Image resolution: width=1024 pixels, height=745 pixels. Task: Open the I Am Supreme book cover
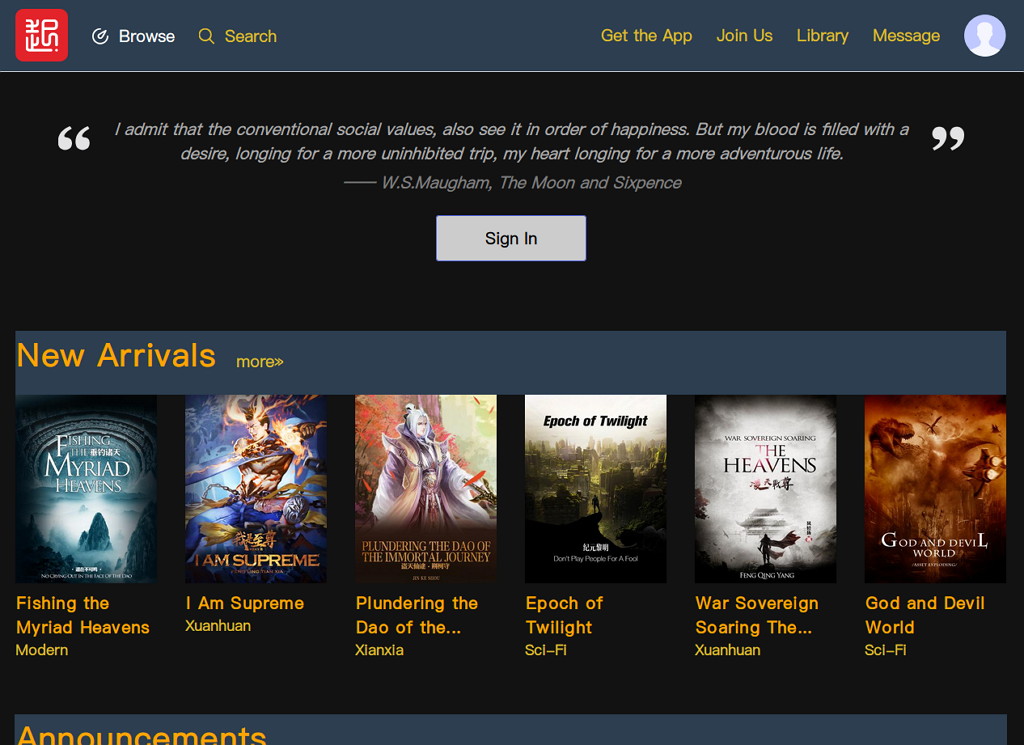tap(256, 488)
